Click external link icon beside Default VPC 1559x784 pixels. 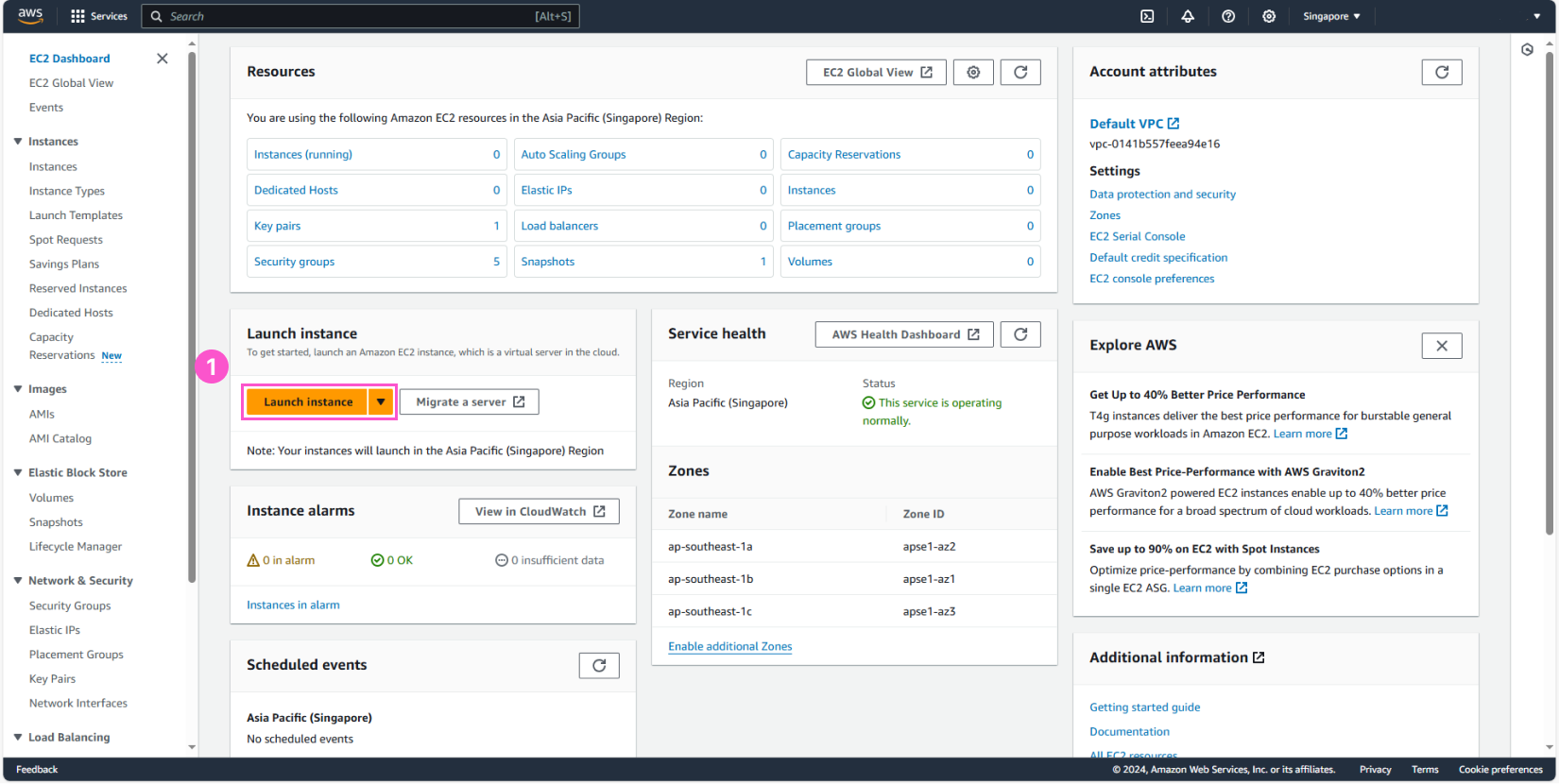(x=1174, y=124)
